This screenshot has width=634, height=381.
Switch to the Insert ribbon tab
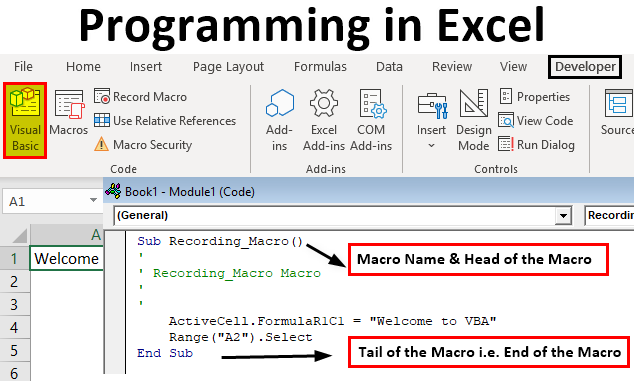coord(146,66)
